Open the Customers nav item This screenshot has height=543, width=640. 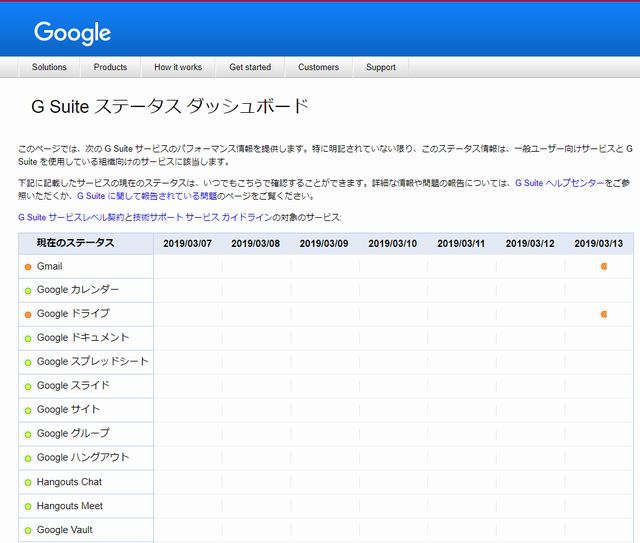pos(318,67)
